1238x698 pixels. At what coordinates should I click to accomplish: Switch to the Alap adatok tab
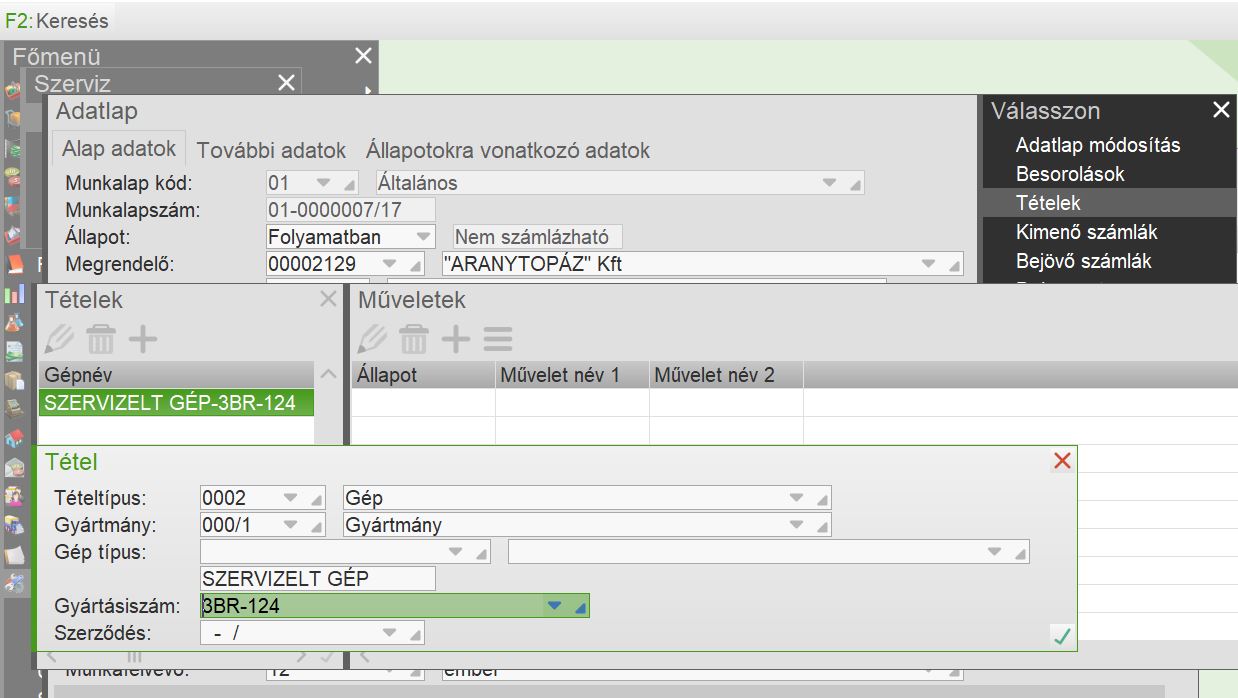click(119, 149)
